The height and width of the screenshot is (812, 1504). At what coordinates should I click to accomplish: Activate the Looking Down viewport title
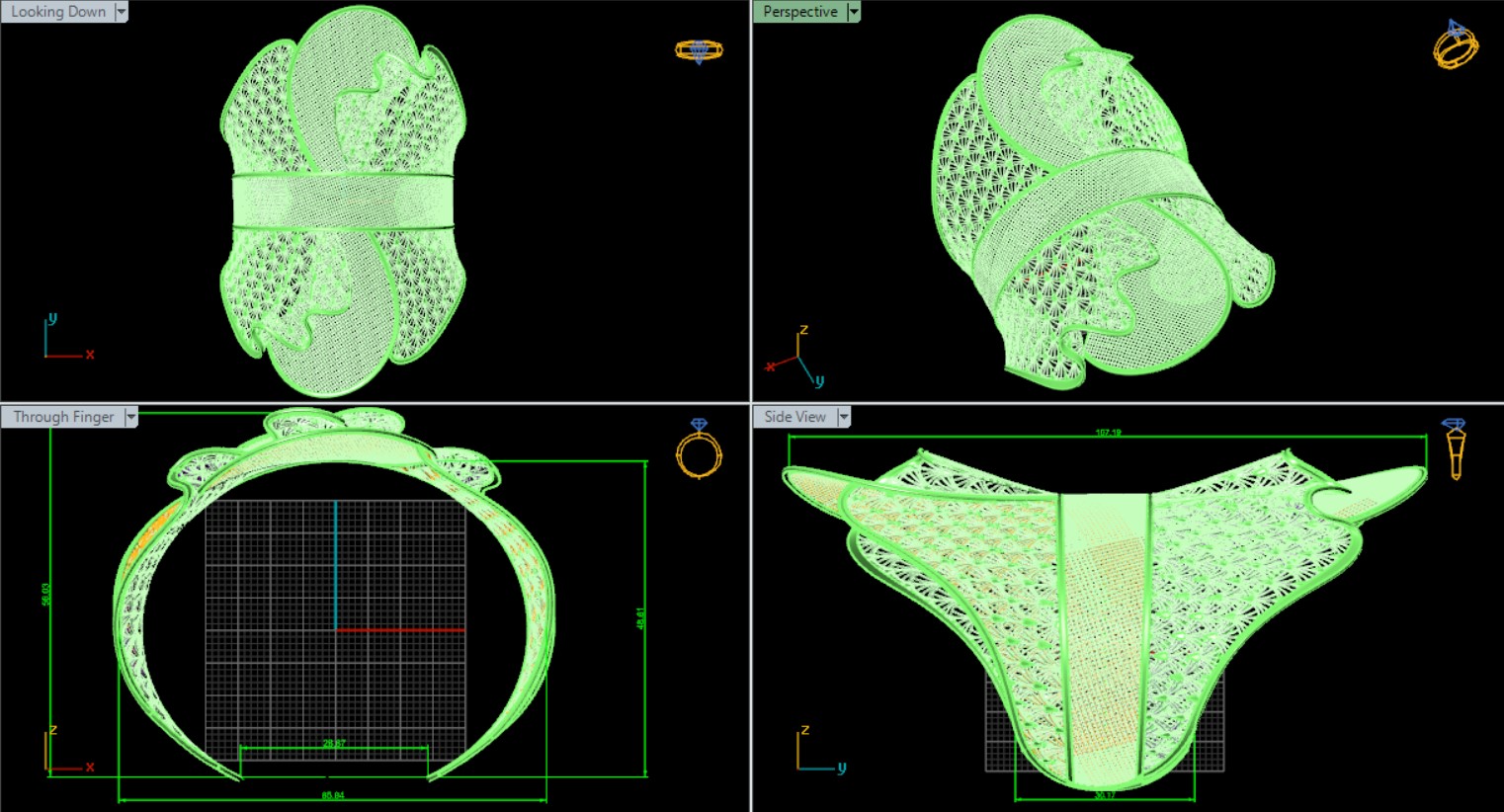58,12
